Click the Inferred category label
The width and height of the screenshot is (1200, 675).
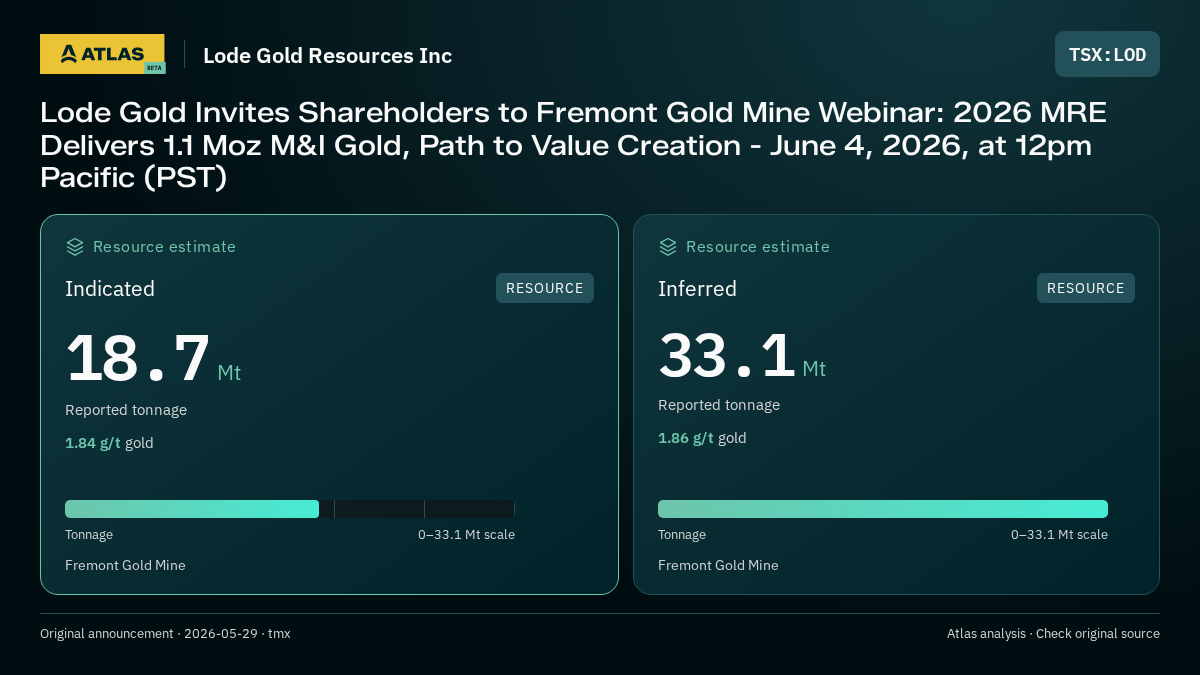coord(697,289)
